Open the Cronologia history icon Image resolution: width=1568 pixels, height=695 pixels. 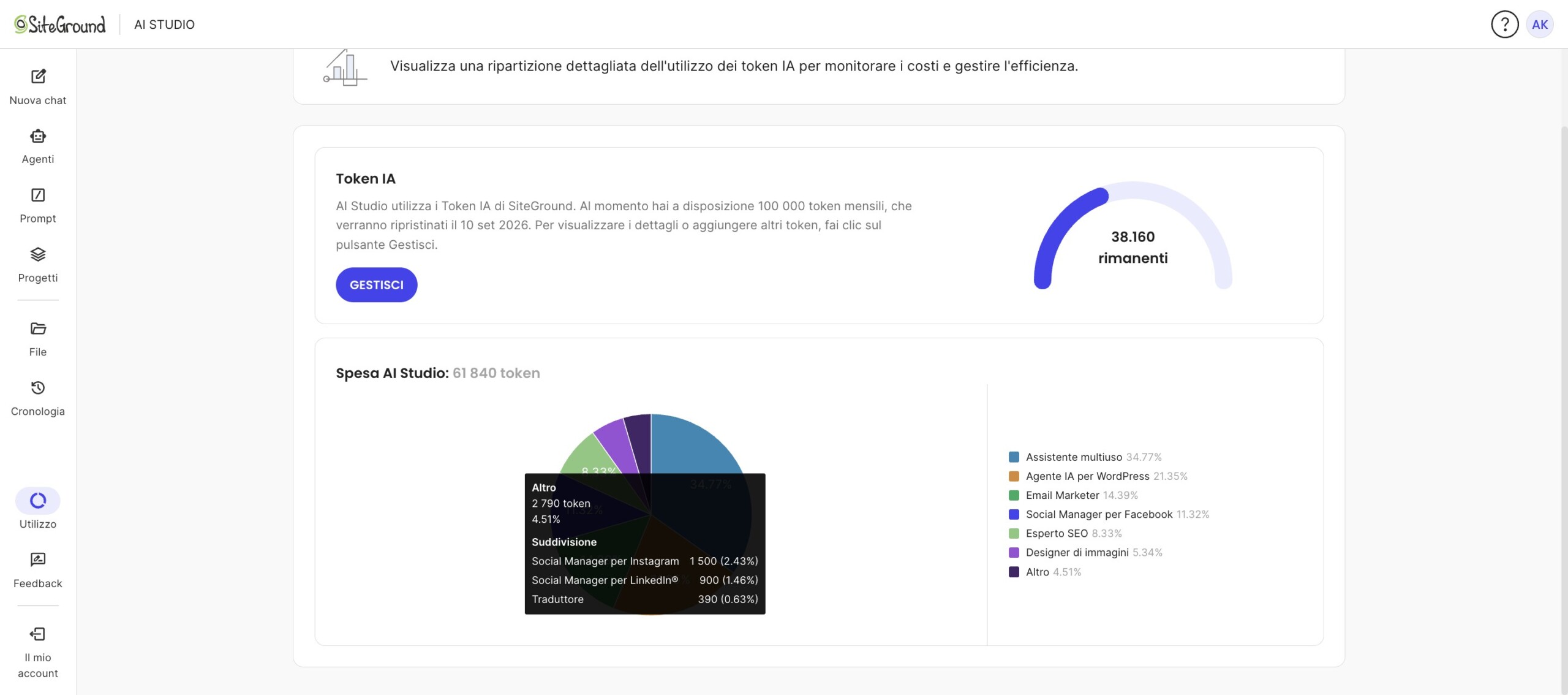click(38, 388)
